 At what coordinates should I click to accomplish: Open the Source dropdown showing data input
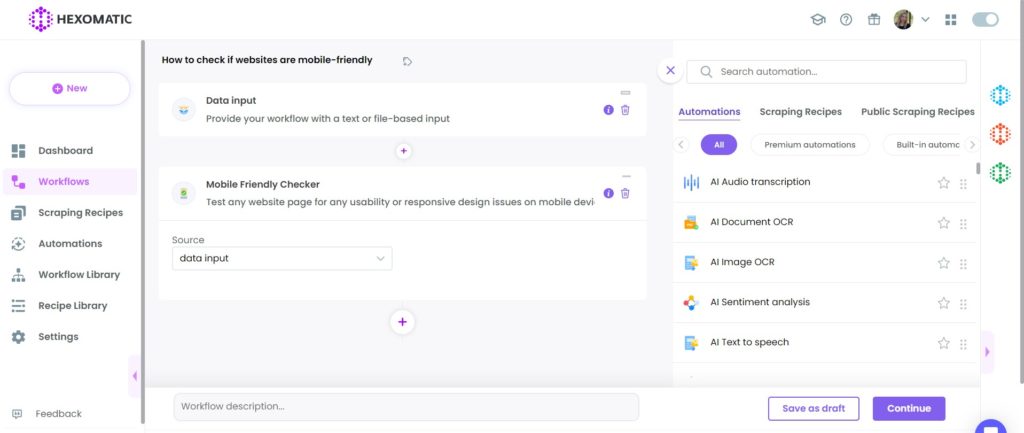tap(282, 258)
